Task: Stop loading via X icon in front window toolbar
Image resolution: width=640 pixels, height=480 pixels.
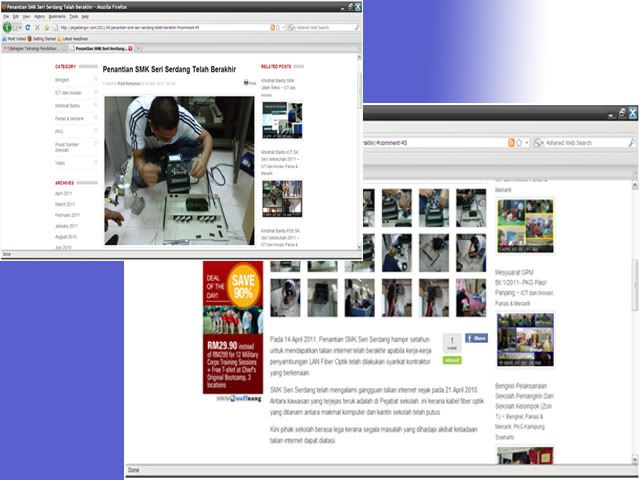Action: coord(37,27)
